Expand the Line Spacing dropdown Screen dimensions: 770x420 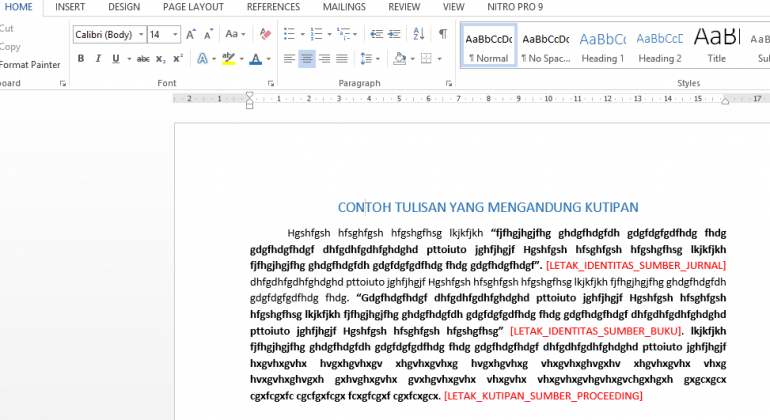coord(378,59)
